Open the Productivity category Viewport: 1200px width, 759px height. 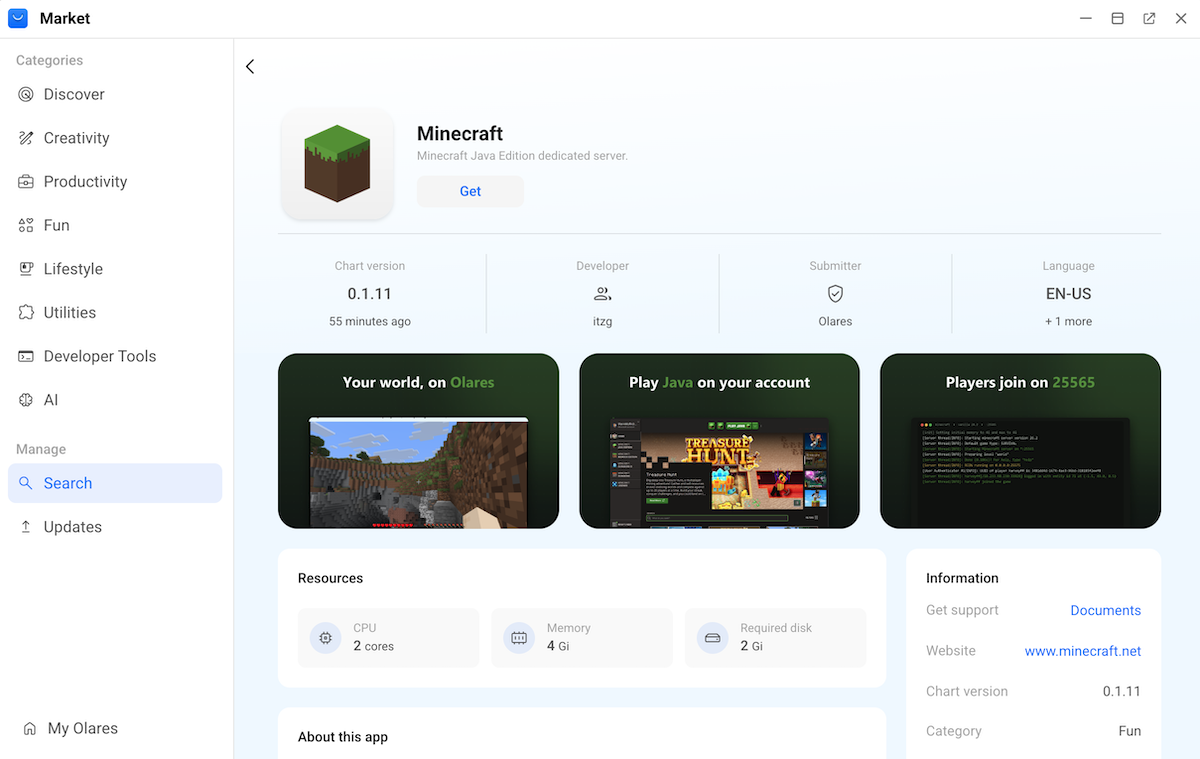pyautogui.click(x=85, y=181)
